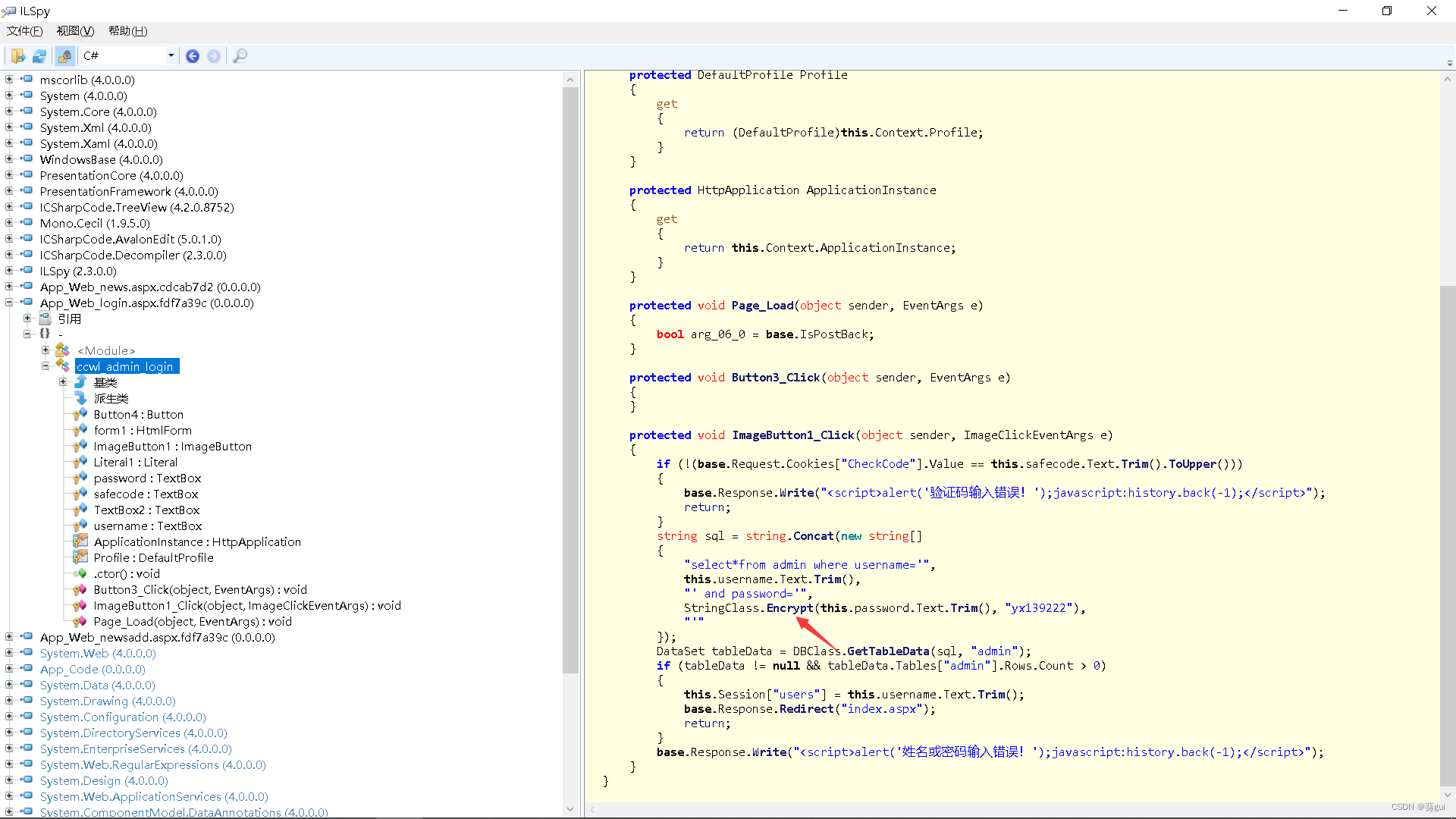Select App_Code (0.0.0.0) assembly
The image size is (1456, 819).
93,669
